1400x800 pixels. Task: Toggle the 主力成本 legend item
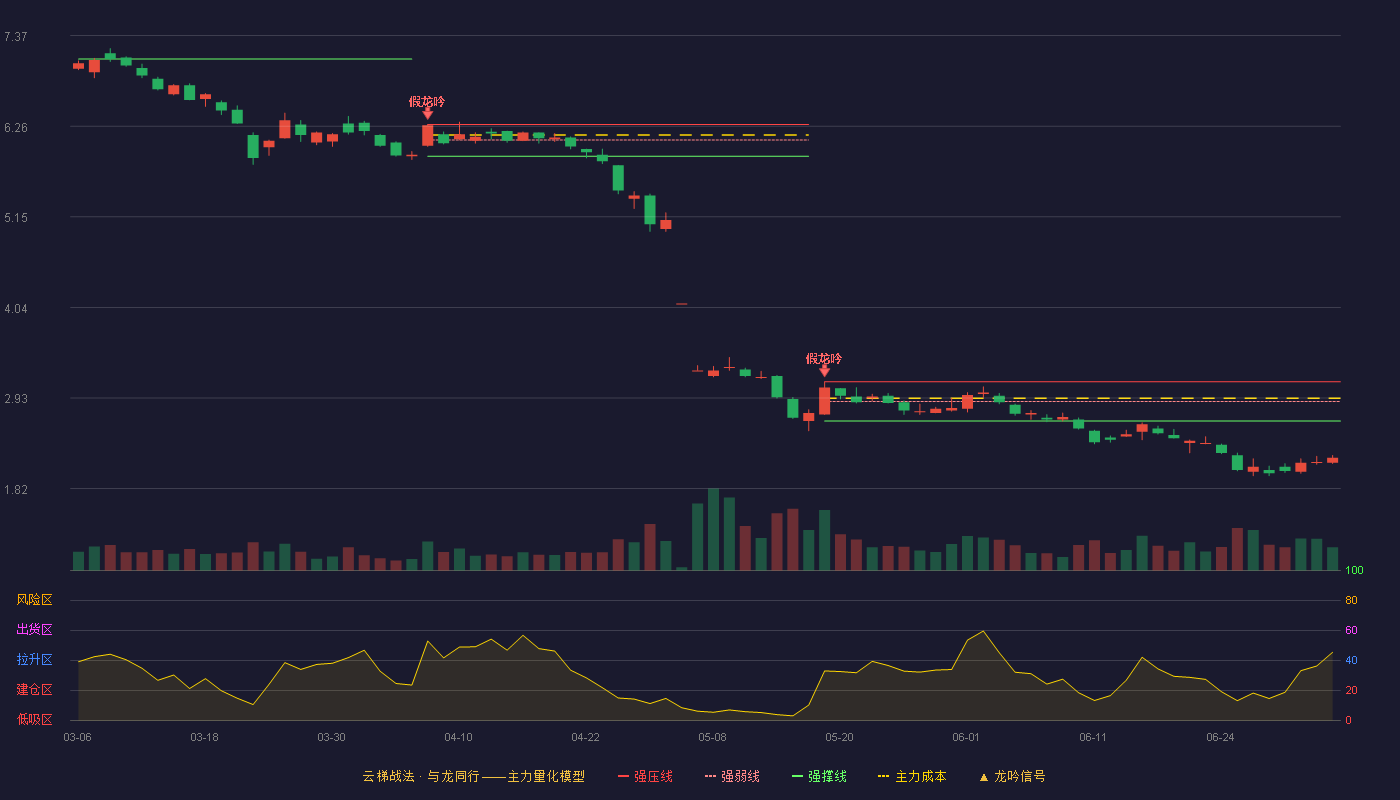(911, 776)
